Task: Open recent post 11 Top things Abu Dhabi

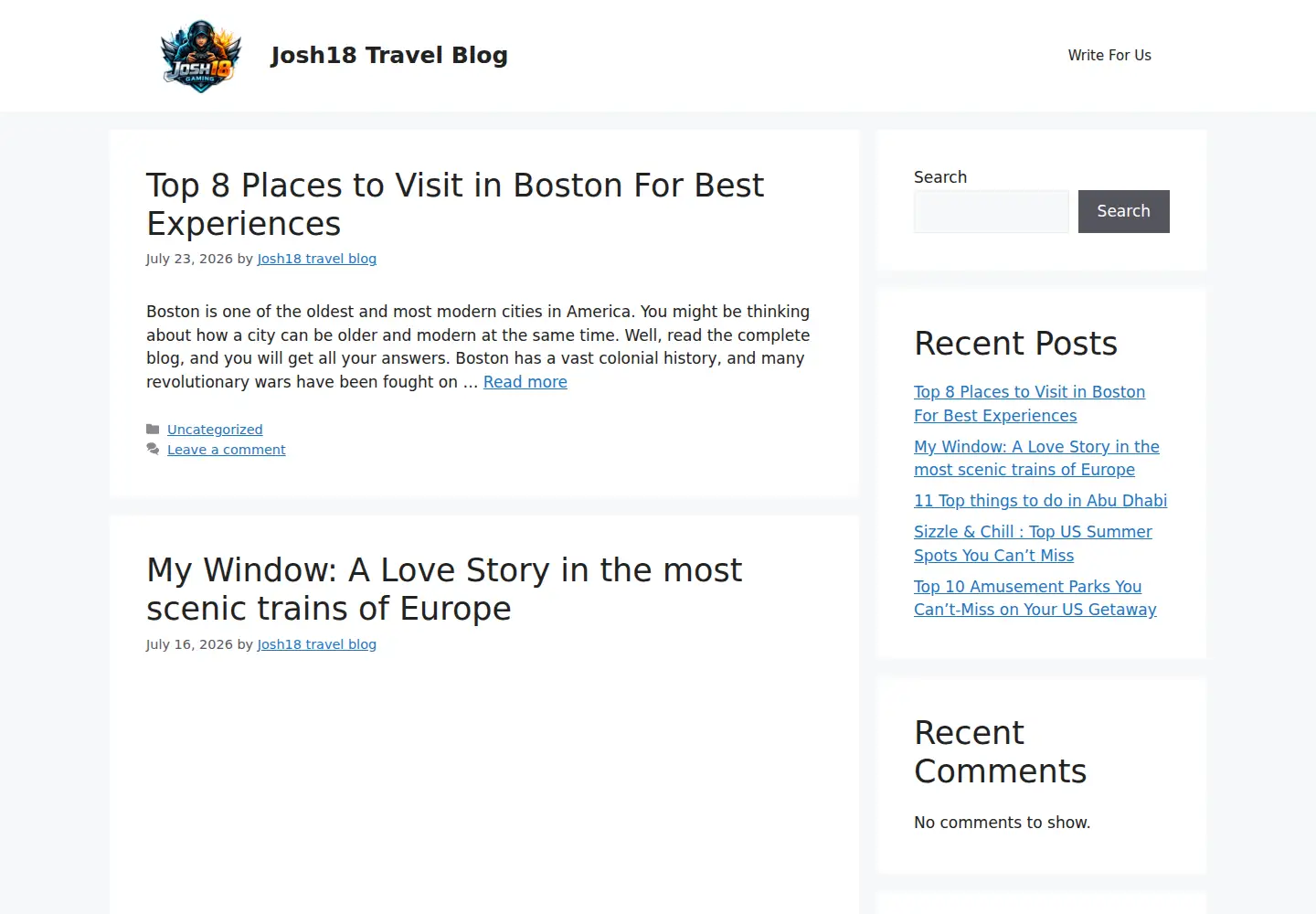Action: [1041, 501]
